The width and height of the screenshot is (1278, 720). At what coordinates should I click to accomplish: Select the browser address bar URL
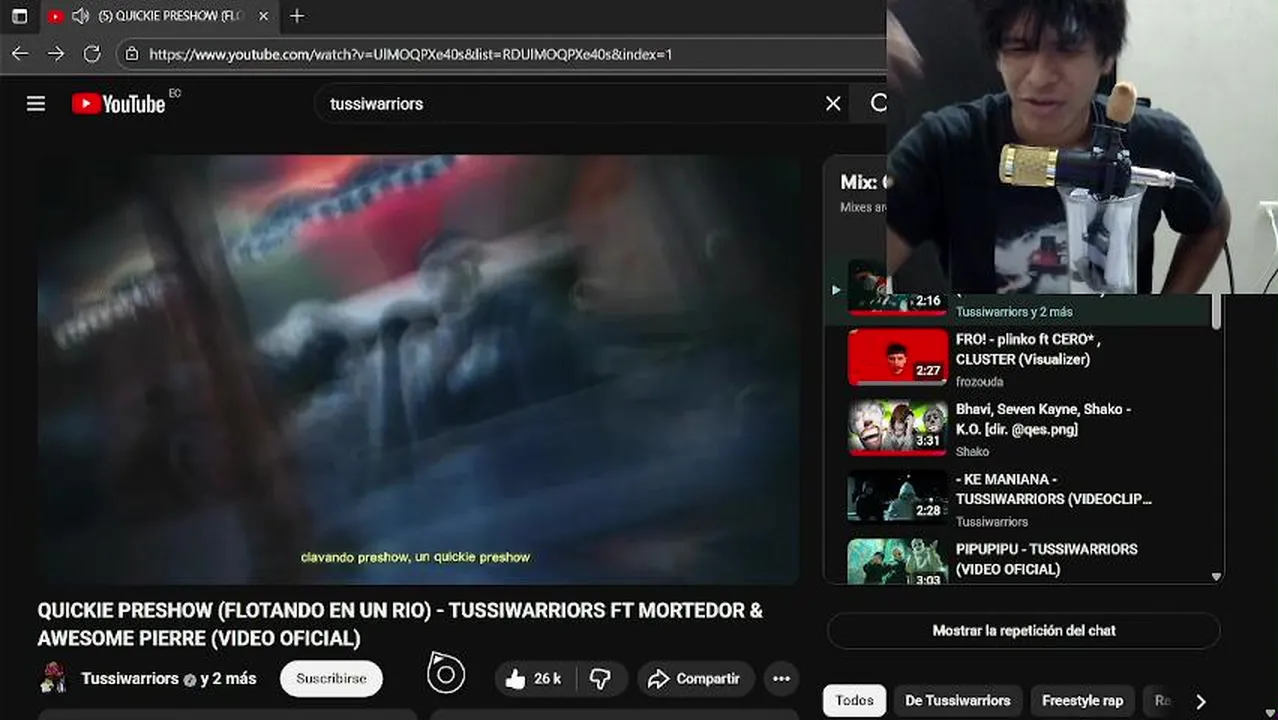tap(411, 54)
